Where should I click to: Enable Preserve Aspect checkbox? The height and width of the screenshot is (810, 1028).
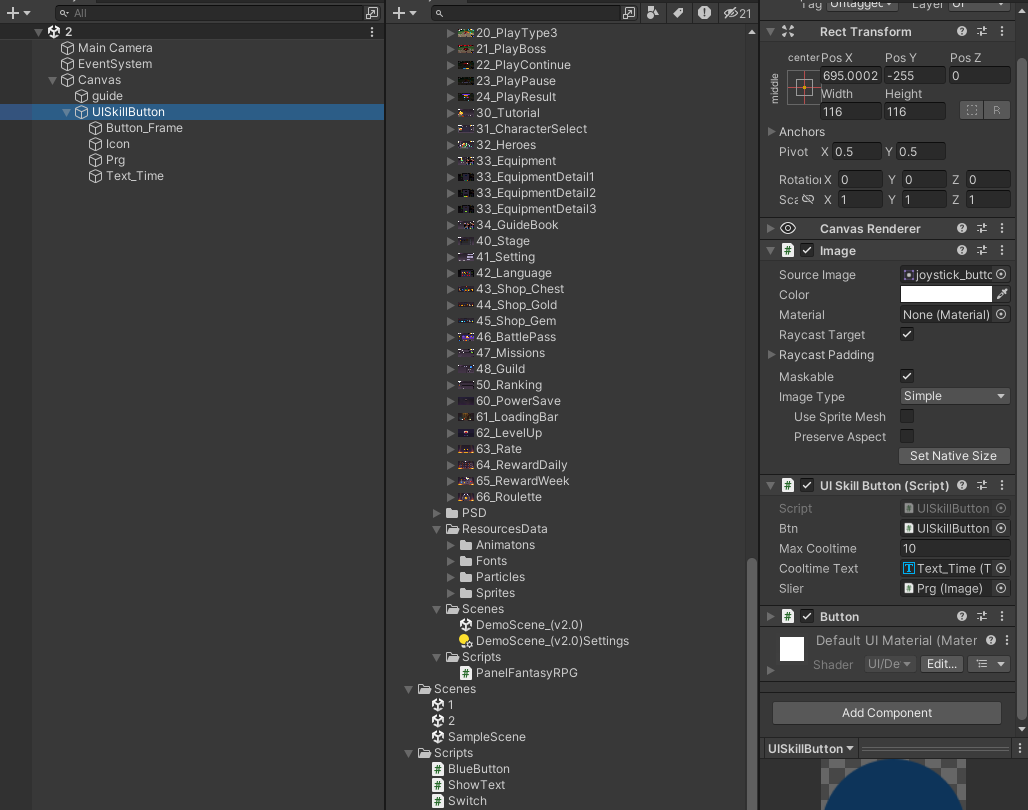(x=907, y=436)
